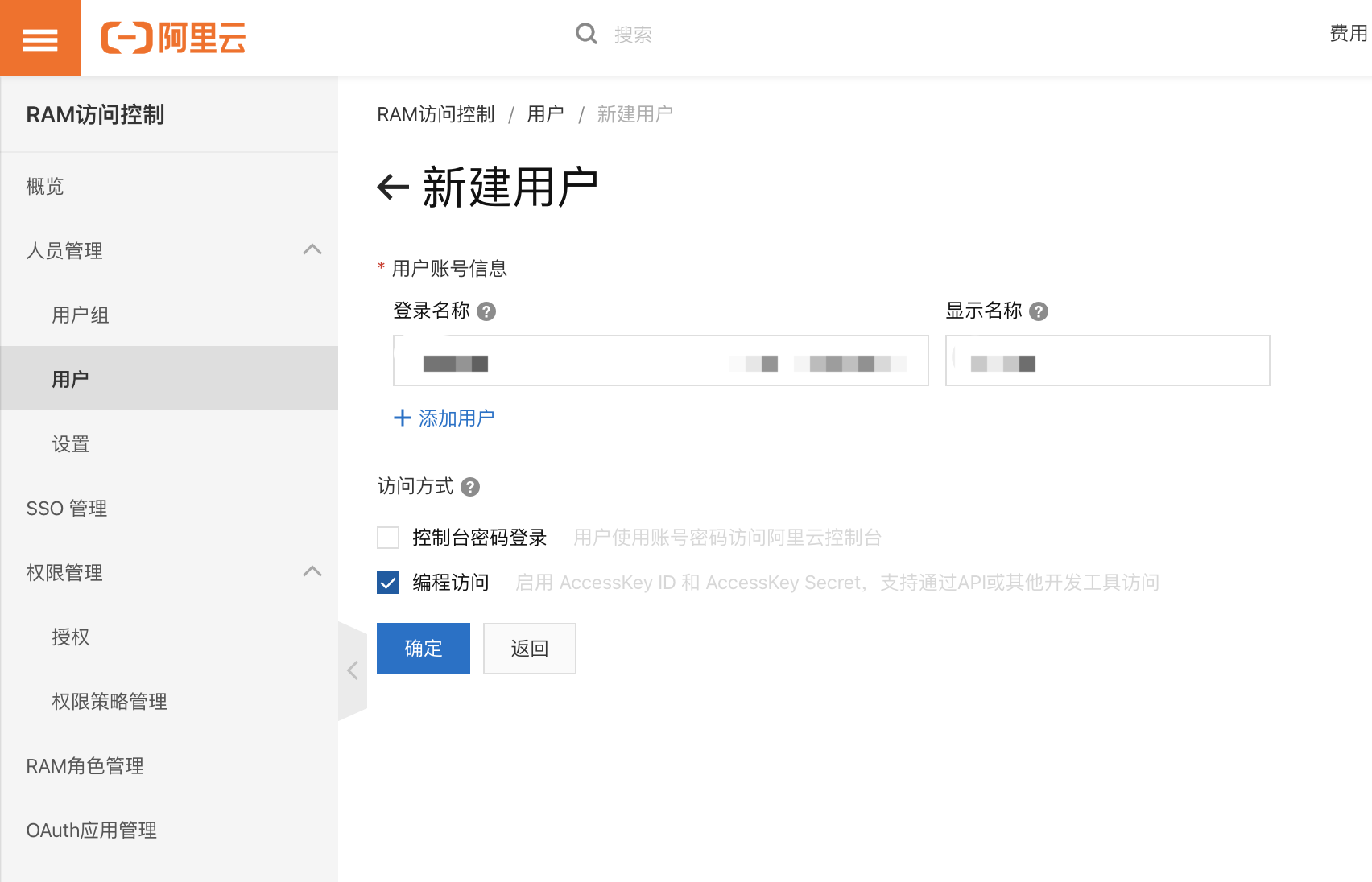Open 权限策略管理 in the sidebar
1372x882 pixels.
click(x=169, y=701)
